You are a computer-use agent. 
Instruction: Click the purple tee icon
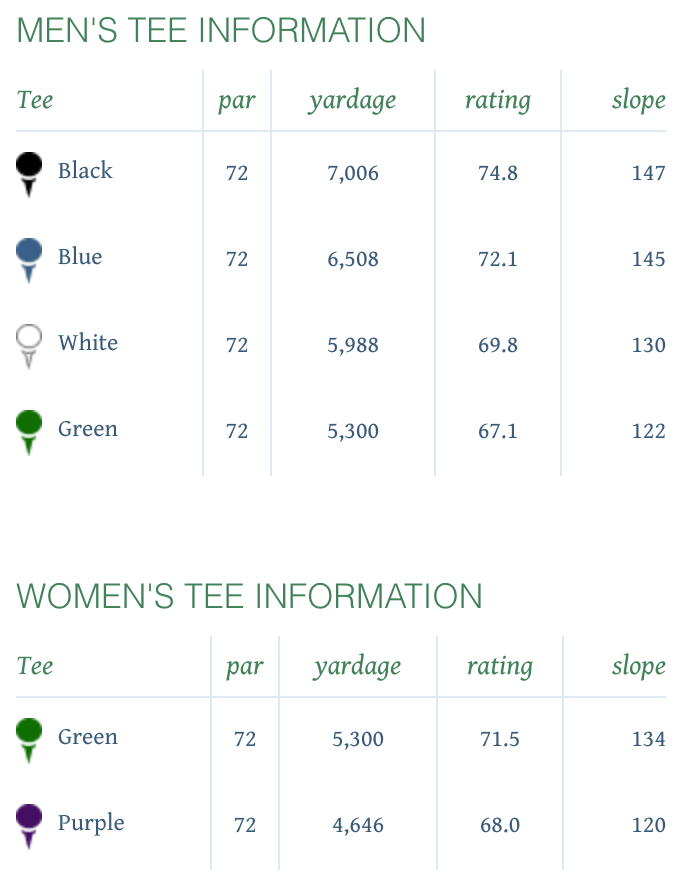pos(29,826)
